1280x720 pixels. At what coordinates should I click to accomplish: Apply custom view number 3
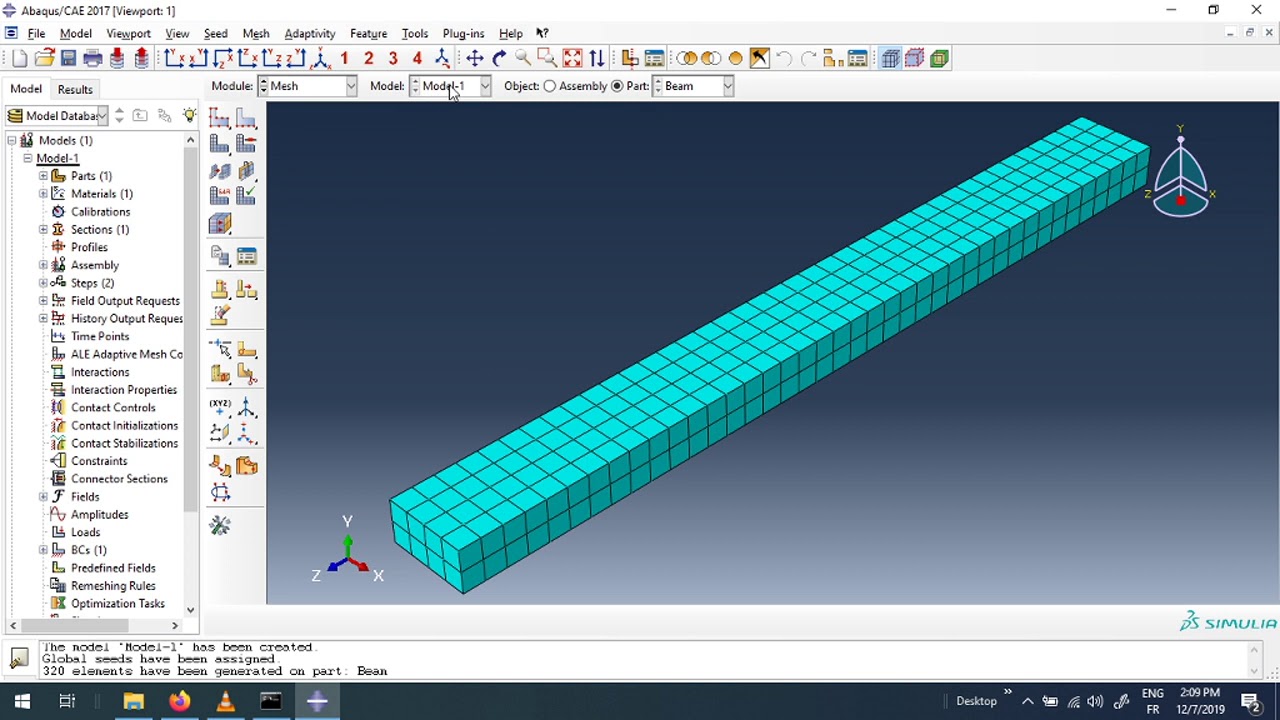click(x=393, y=59)
